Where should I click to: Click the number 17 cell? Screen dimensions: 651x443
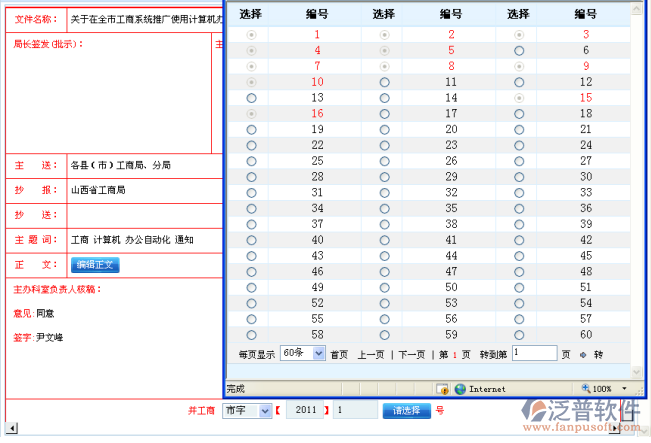(451, 113)
